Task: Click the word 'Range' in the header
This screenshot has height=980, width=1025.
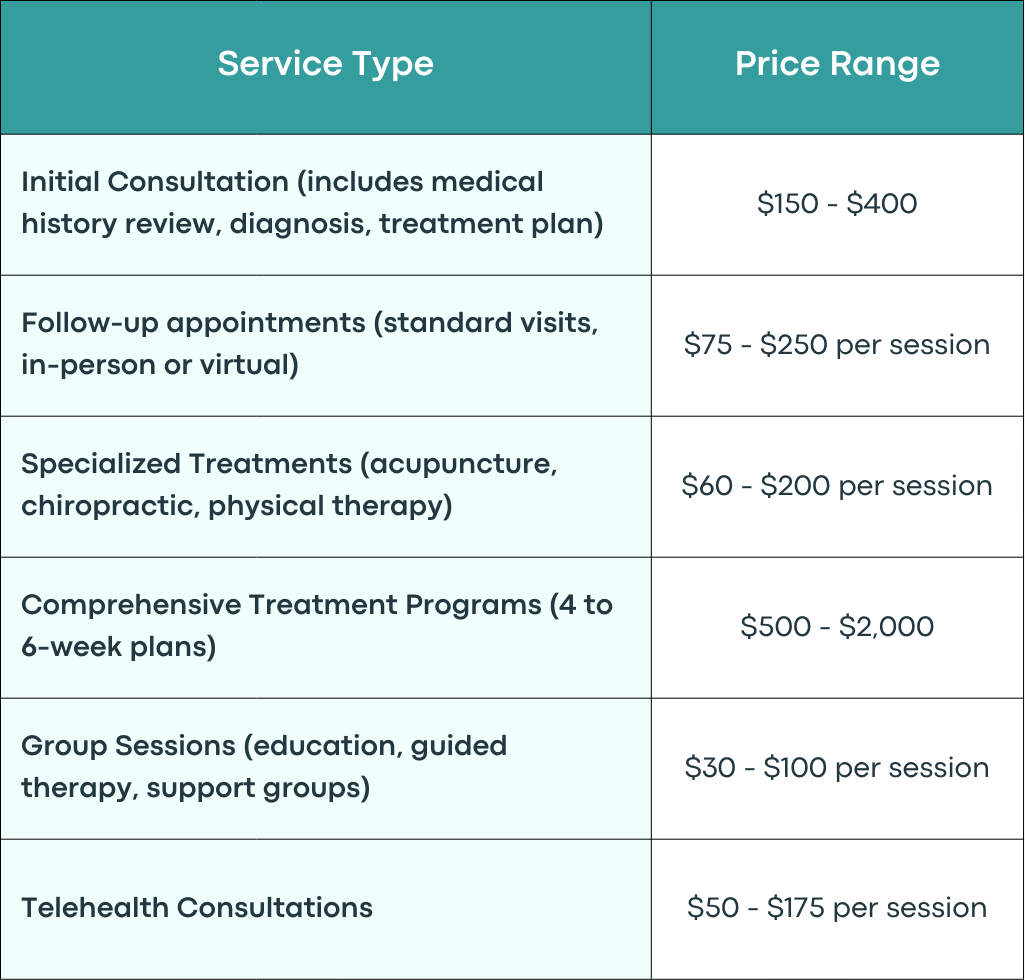Action: [x=885, y=65]
